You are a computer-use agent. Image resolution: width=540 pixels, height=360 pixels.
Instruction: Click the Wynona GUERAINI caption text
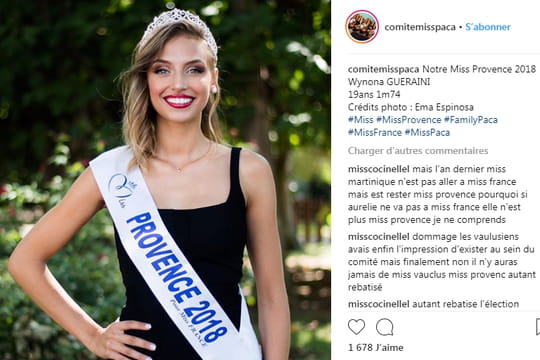389,82
